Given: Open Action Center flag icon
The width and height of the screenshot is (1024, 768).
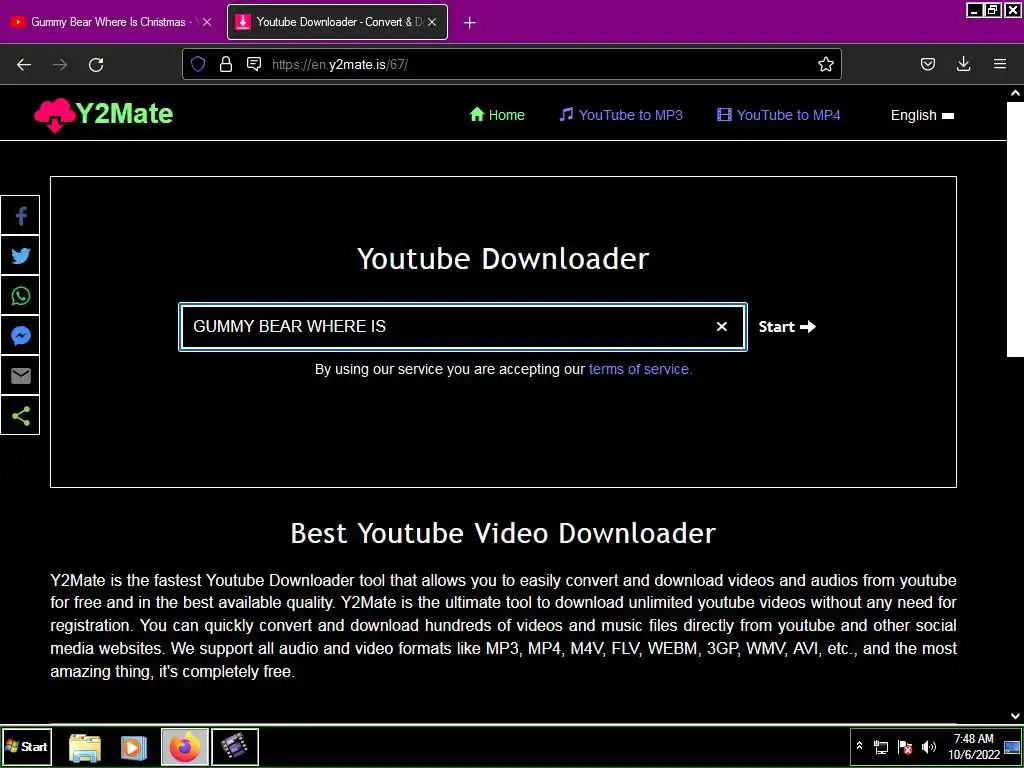Looking at the screenshot, I should point(904,746).
